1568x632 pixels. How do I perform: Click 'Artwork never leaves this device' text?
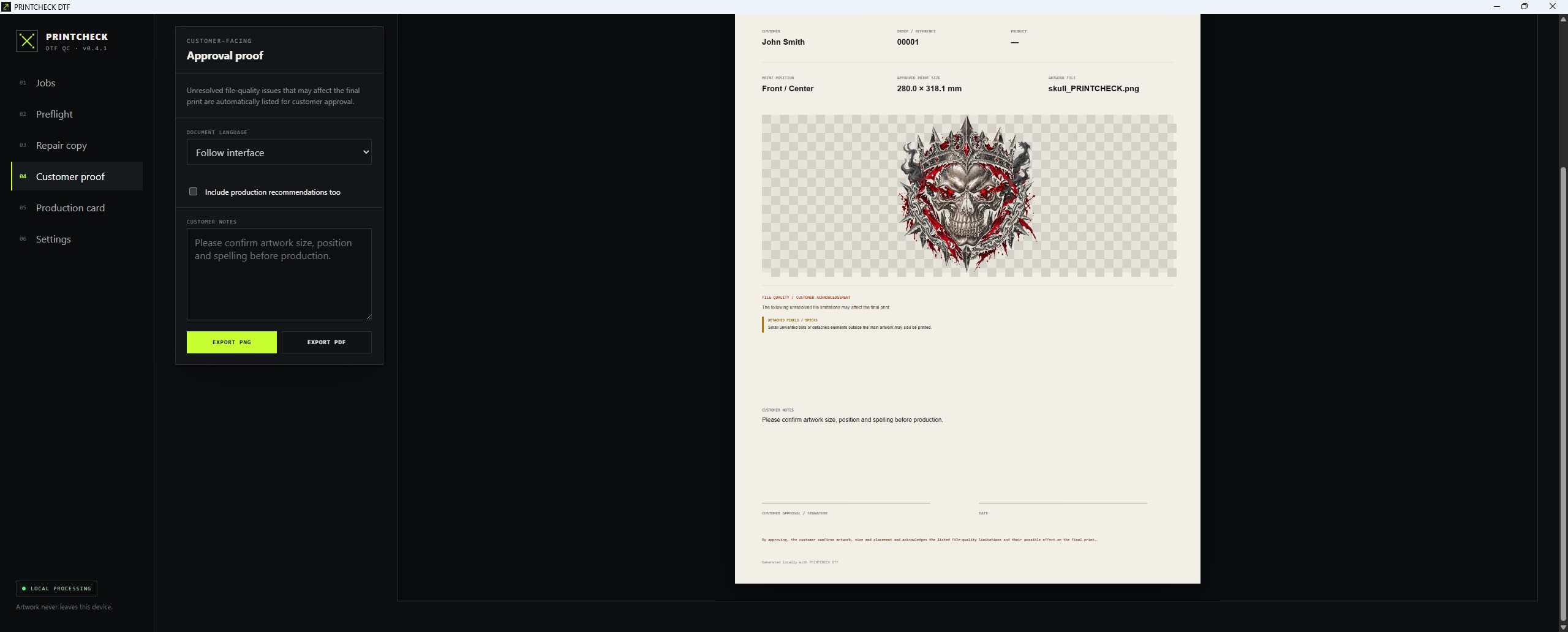point(64,607)
